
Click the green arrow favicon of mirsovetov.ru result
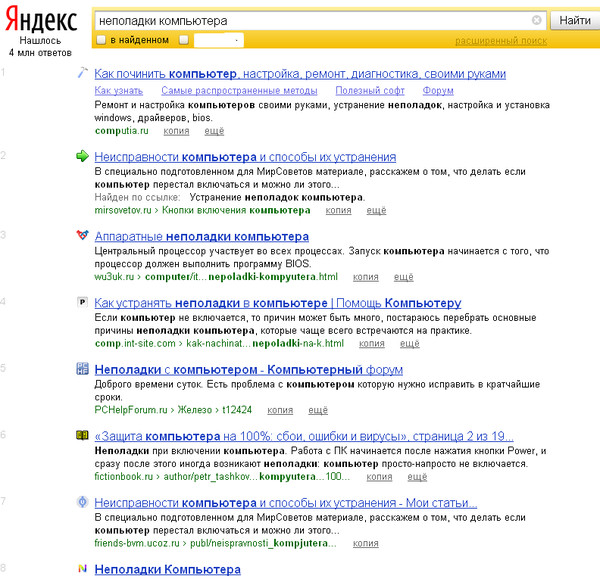pyautogui.click(x=82, y=156)
